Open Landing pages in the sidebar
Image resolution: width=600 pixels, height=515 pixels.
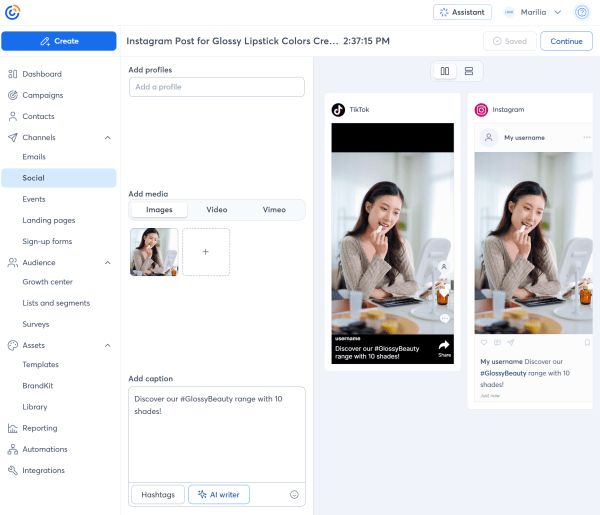[x=49, y=220]
